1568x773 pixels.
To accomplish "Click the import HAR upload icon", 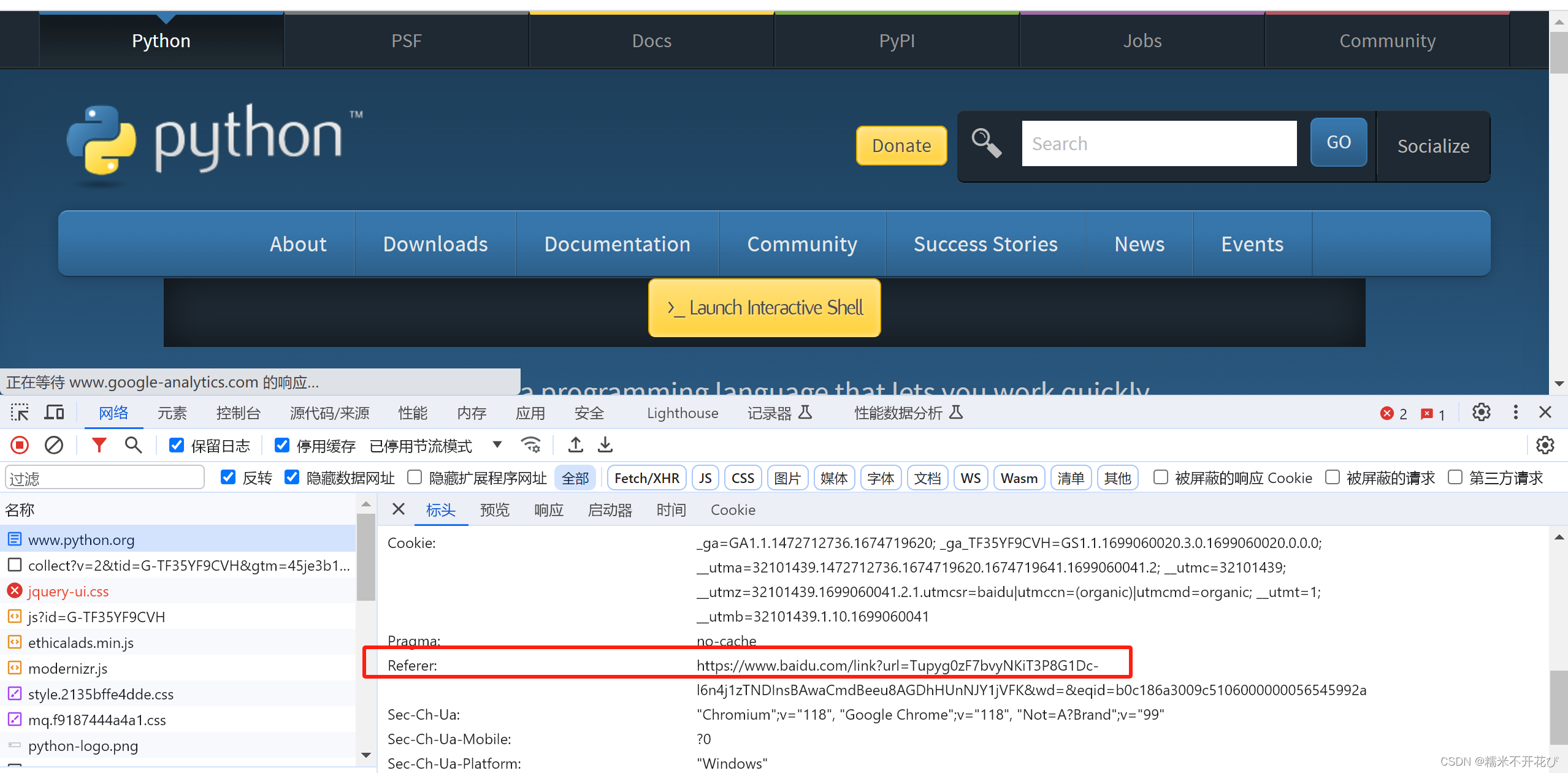I will click(575, 445).
